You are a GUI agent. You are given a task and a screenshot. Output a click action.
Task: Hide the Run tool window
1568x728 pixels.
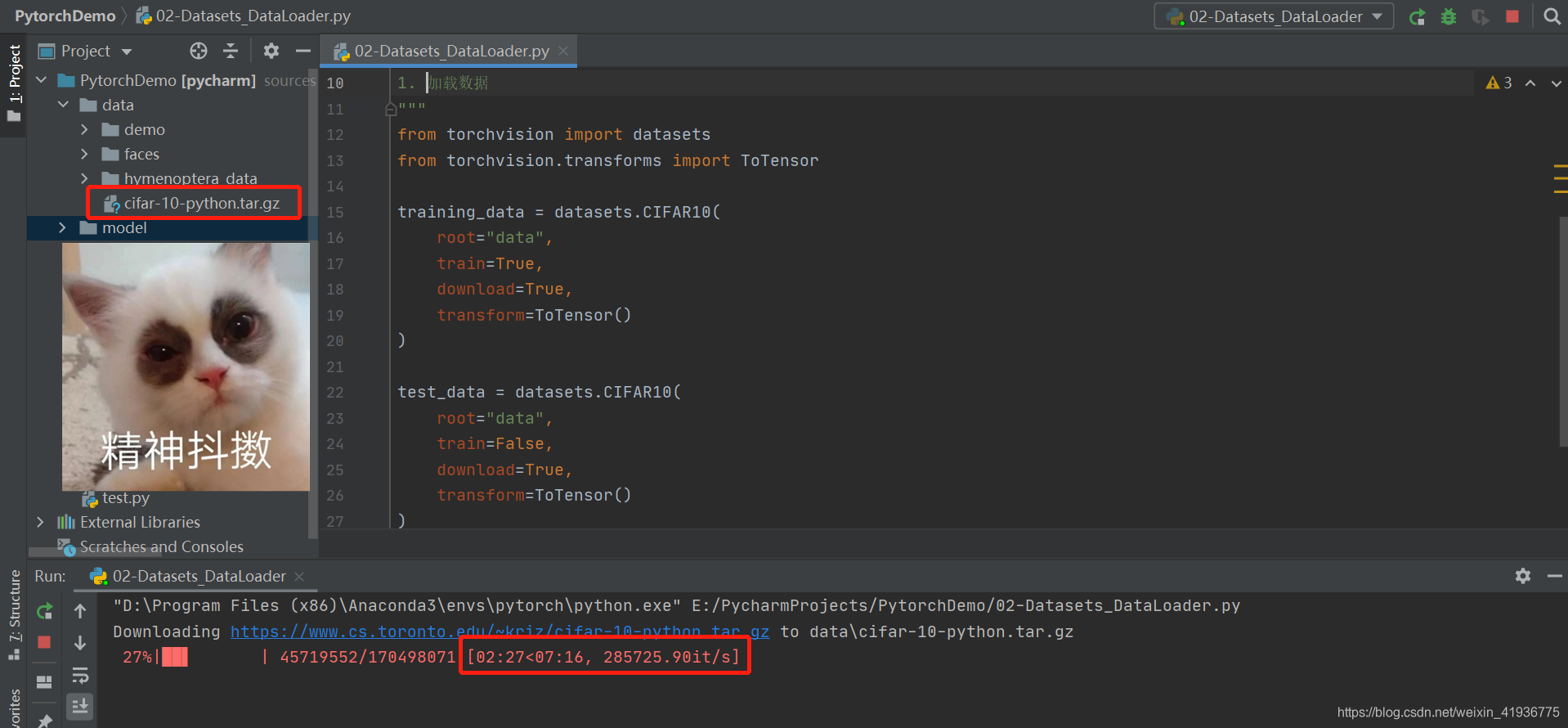(x=1555, y=576)
